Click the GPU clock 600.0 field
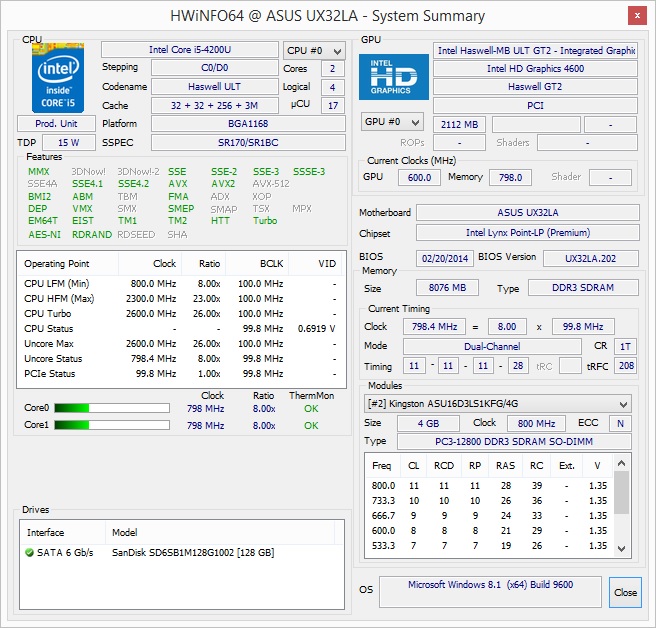The image size is (656, 628). tap(419, 178)
